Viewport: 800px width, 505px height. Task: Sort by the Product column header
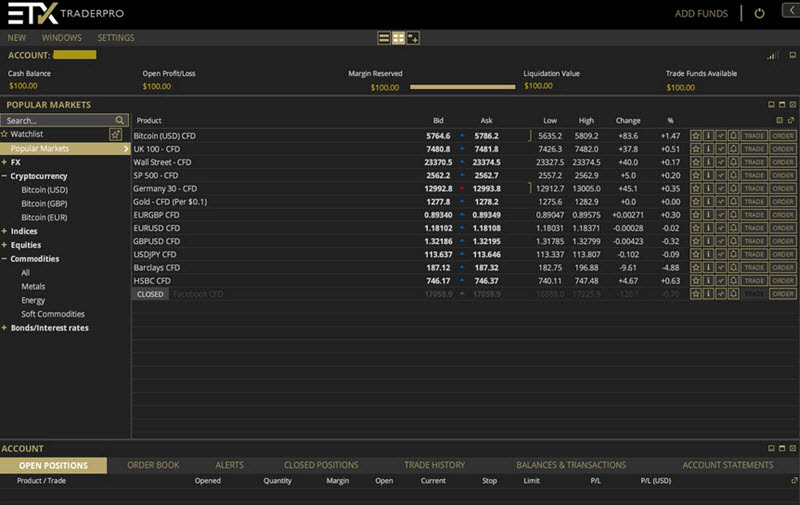click(149, 121)
